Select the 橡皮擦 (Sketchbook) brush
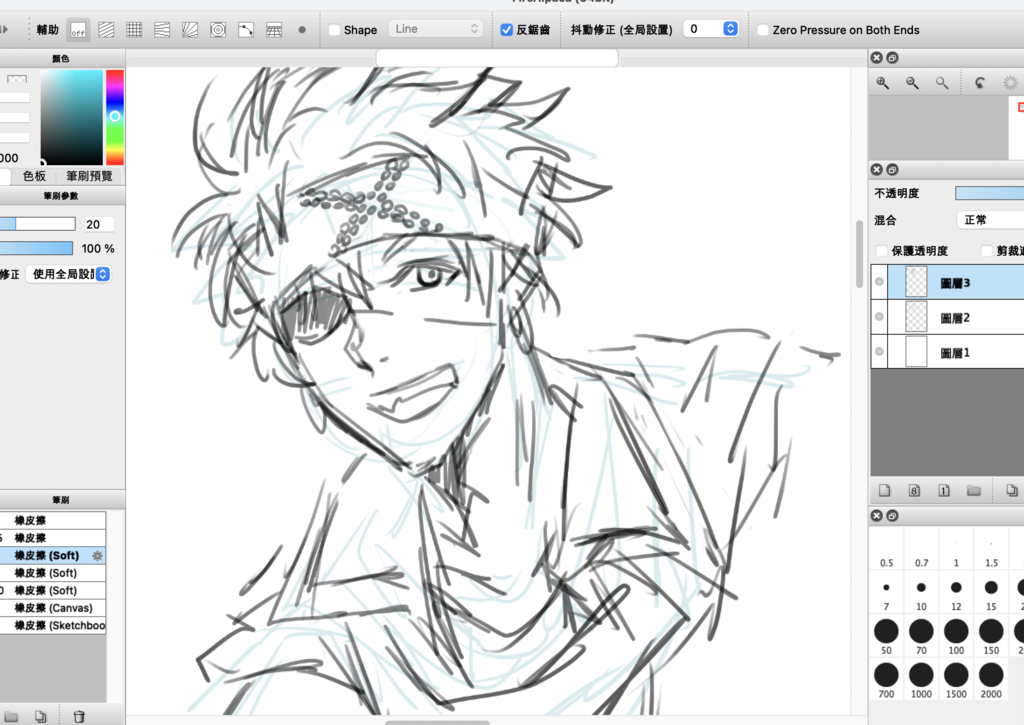 pyautogui.click(x=52, y=626)
